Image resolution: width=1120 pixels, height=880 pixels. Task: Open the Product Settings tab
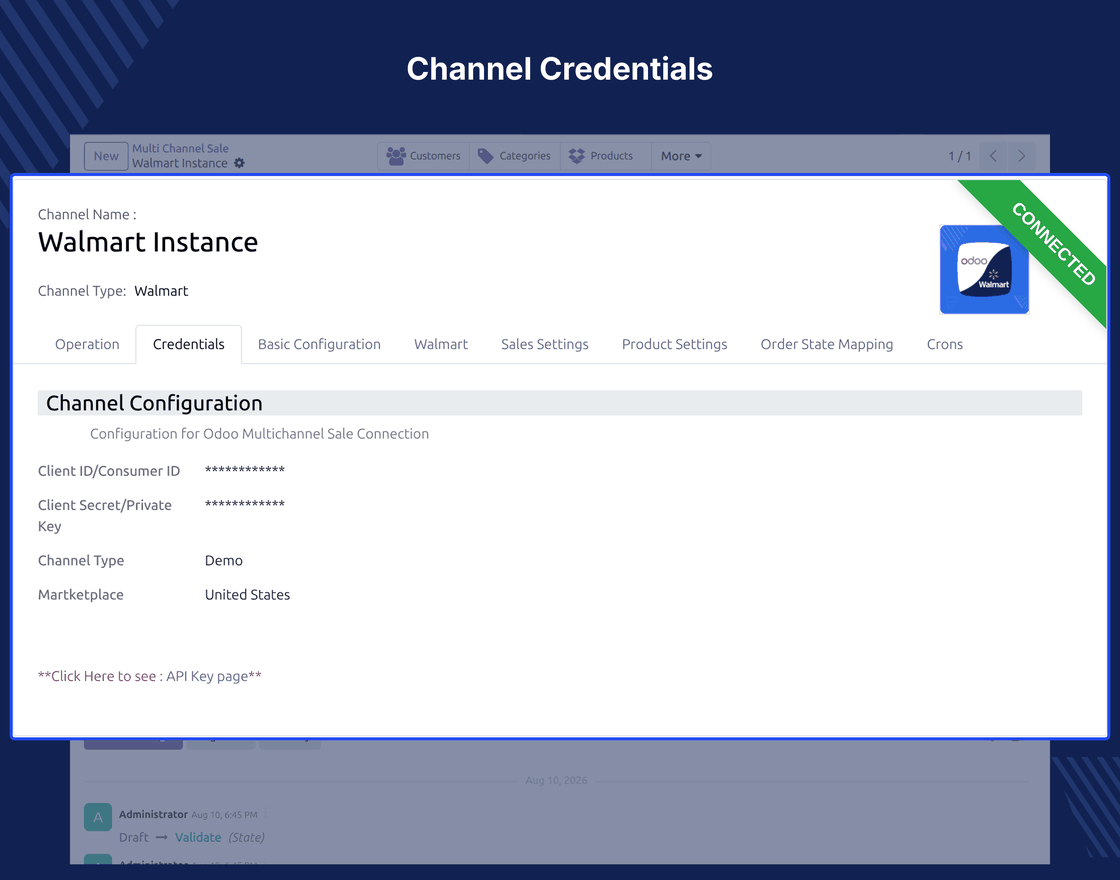point(674,344)
